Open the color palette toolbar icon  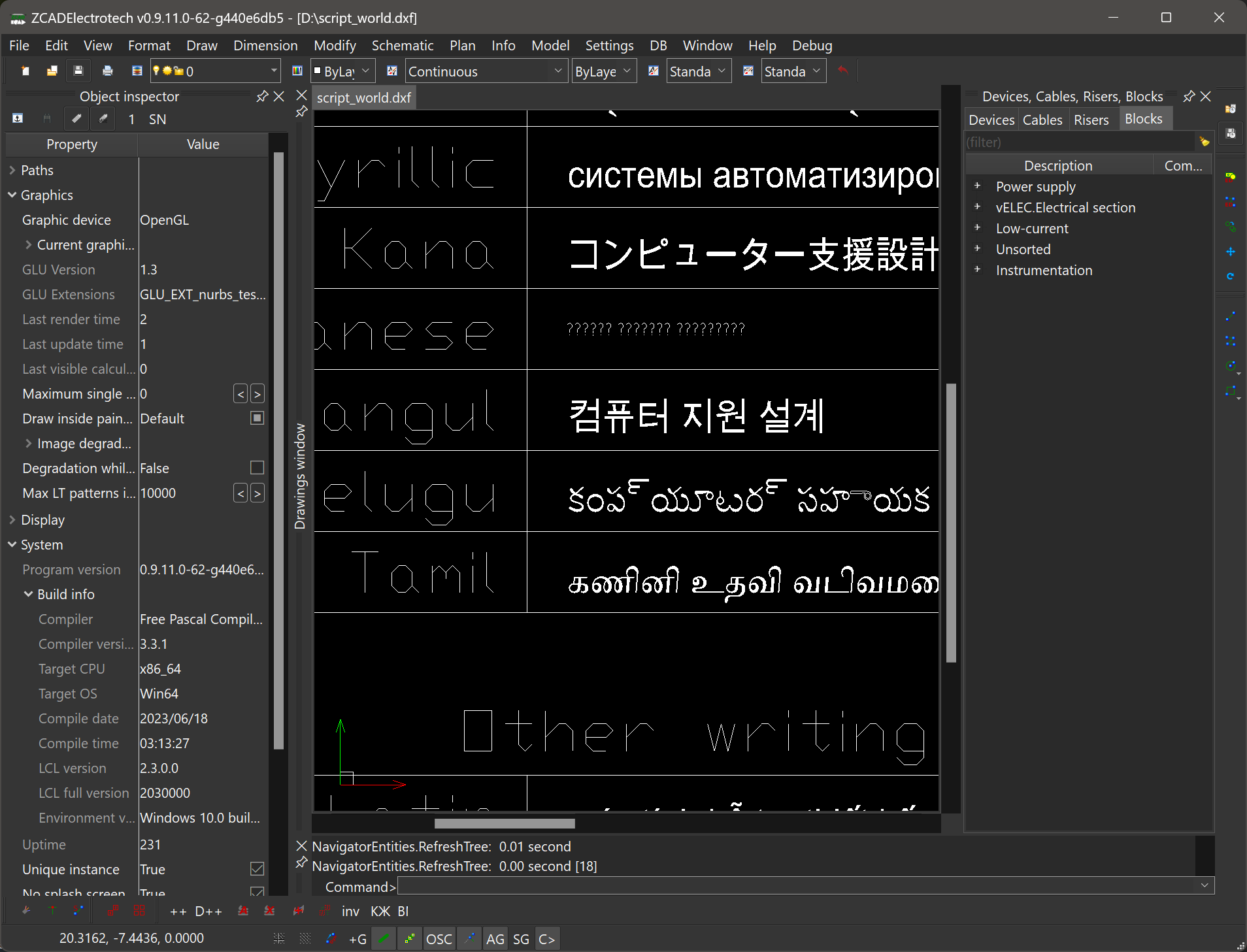click(x=297, y=71)
